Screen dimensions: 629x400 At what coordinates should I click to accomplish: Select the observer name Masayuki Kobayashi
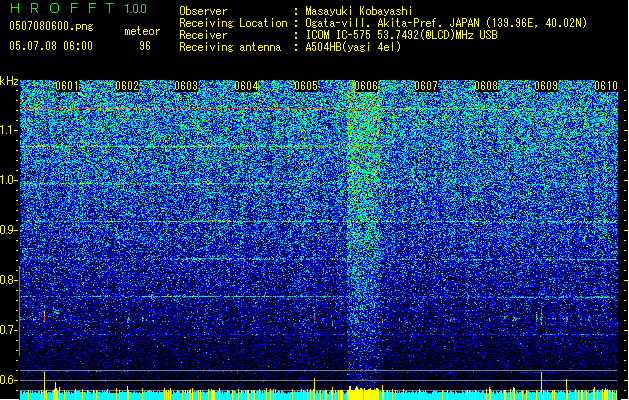pyautogui.click(x=358, y=11)
